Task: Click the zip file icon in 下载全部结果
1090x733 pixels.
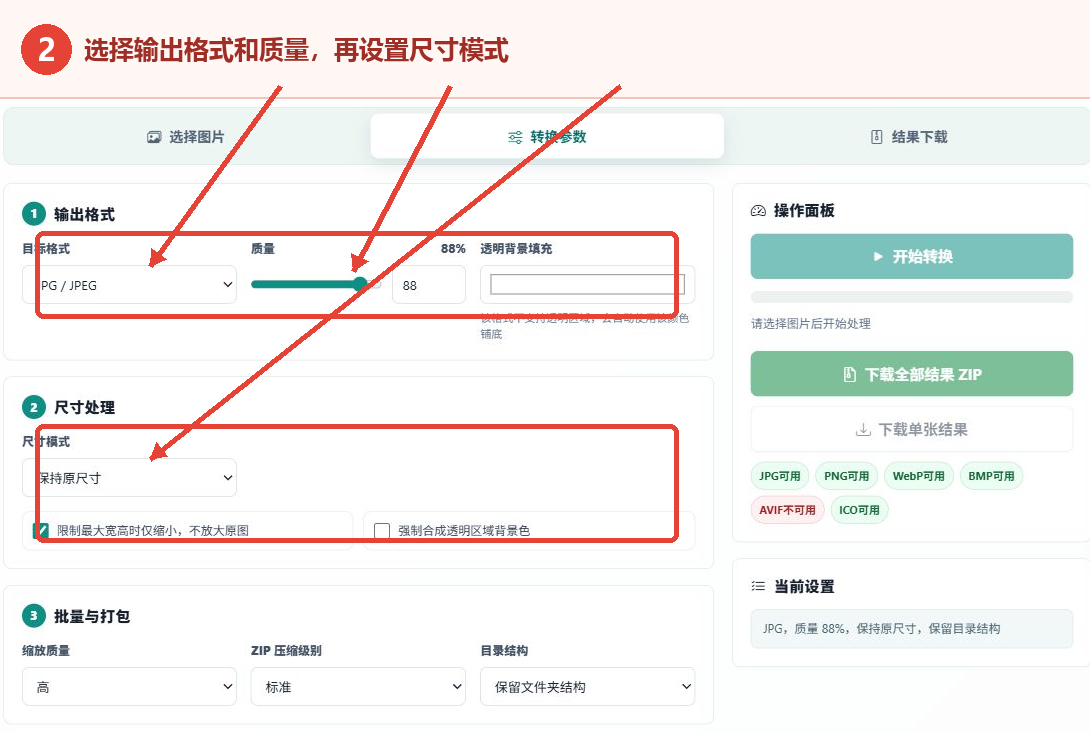Action: point(849,374)
